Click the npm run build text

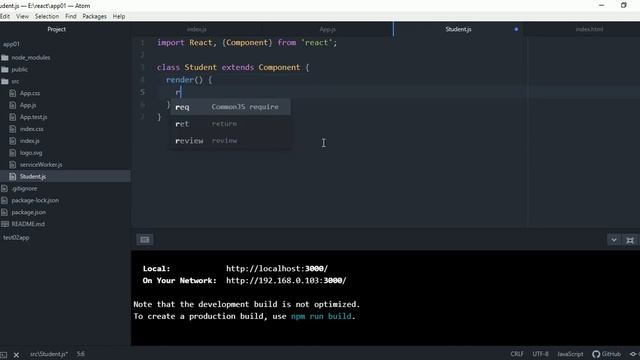pos(321,316)
